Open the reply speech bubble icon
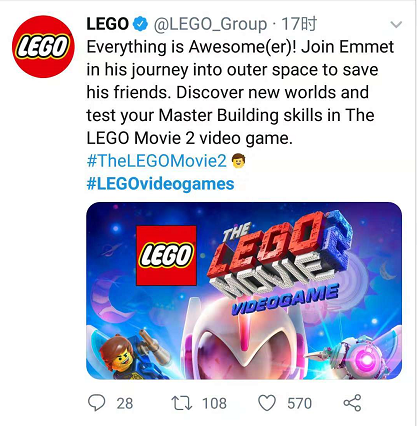This screenshot has width=417, height=426. click(x=97, y=403)
